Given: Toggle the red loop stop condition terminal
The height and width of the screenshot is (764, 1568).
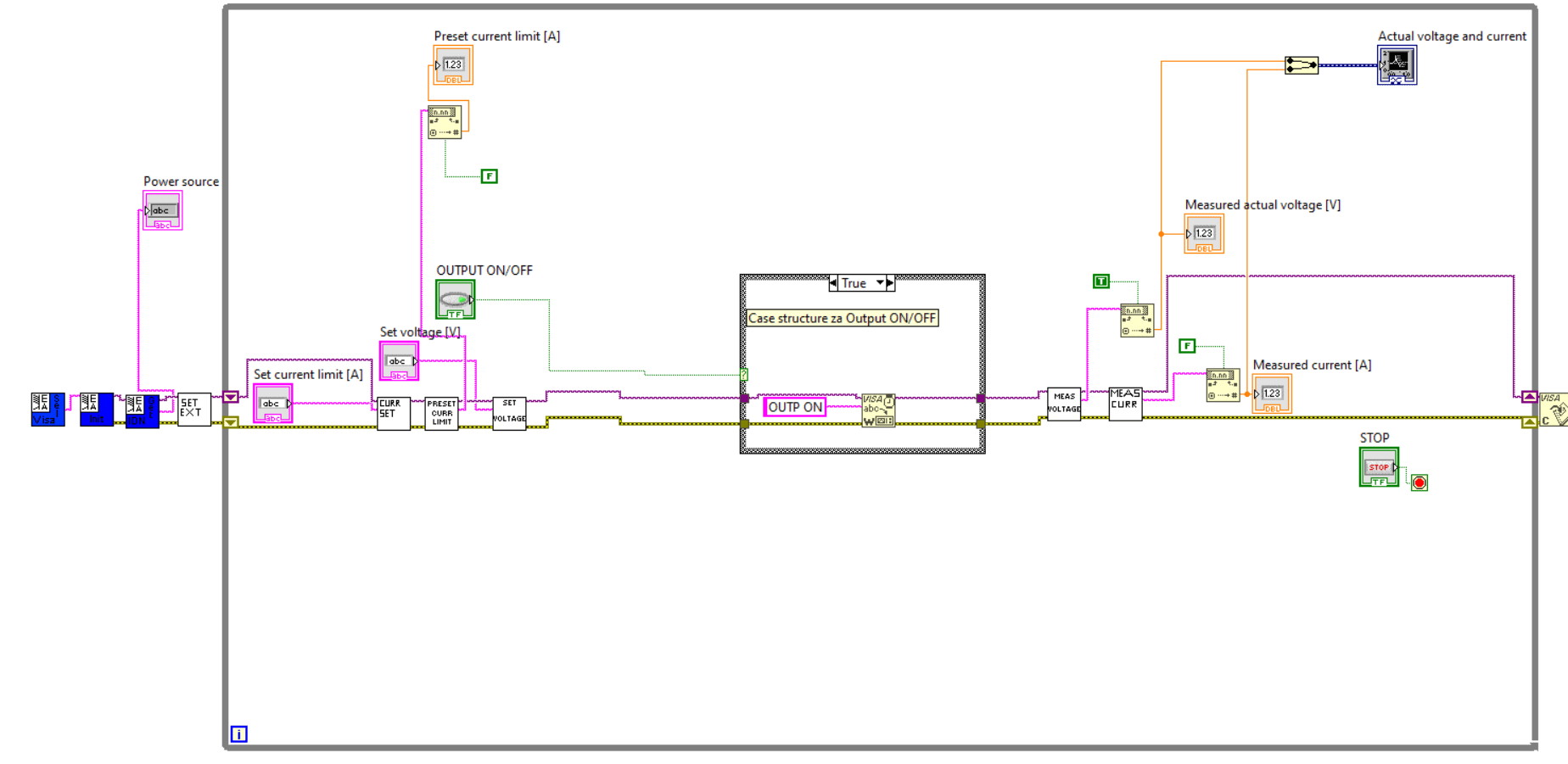Looking at the screenshot, I should coord(1420,482).
